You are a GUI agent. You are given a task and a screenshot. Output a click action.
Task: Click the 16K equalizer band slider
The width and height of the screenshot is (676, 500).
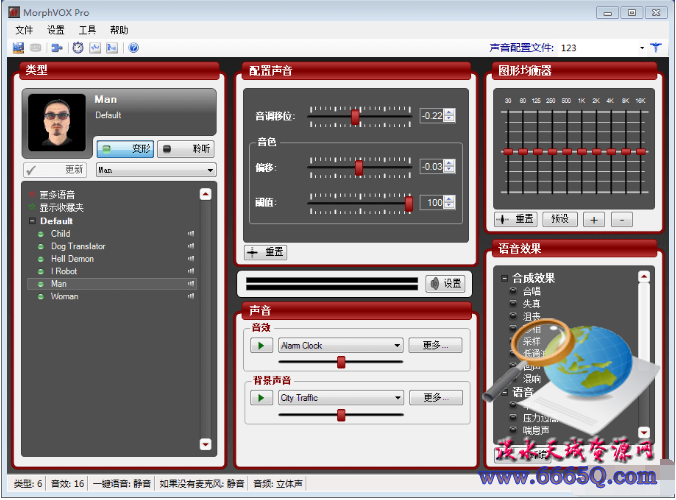click(641, 151)
